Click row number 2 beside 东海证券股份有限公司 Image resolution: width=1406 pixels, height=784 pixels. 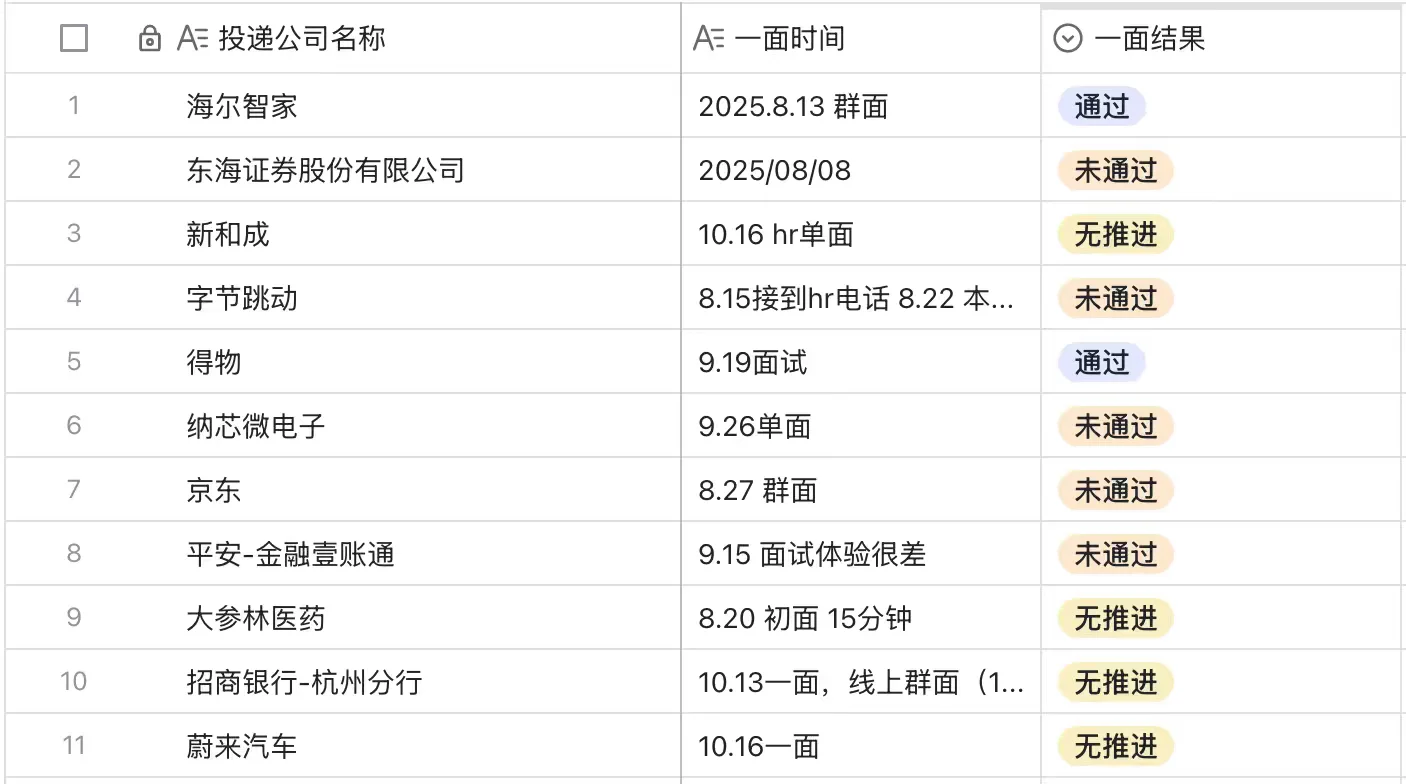[74, 170]
